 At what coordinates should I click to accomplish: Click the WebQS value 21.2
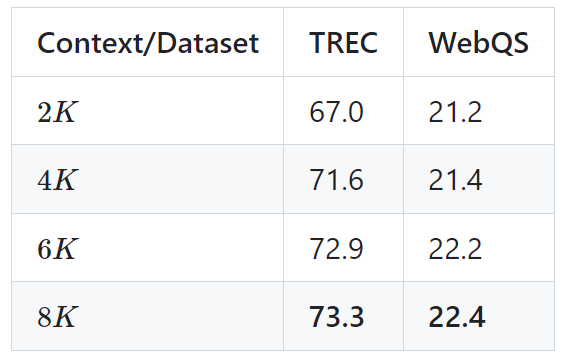click(x=455, y=112)
